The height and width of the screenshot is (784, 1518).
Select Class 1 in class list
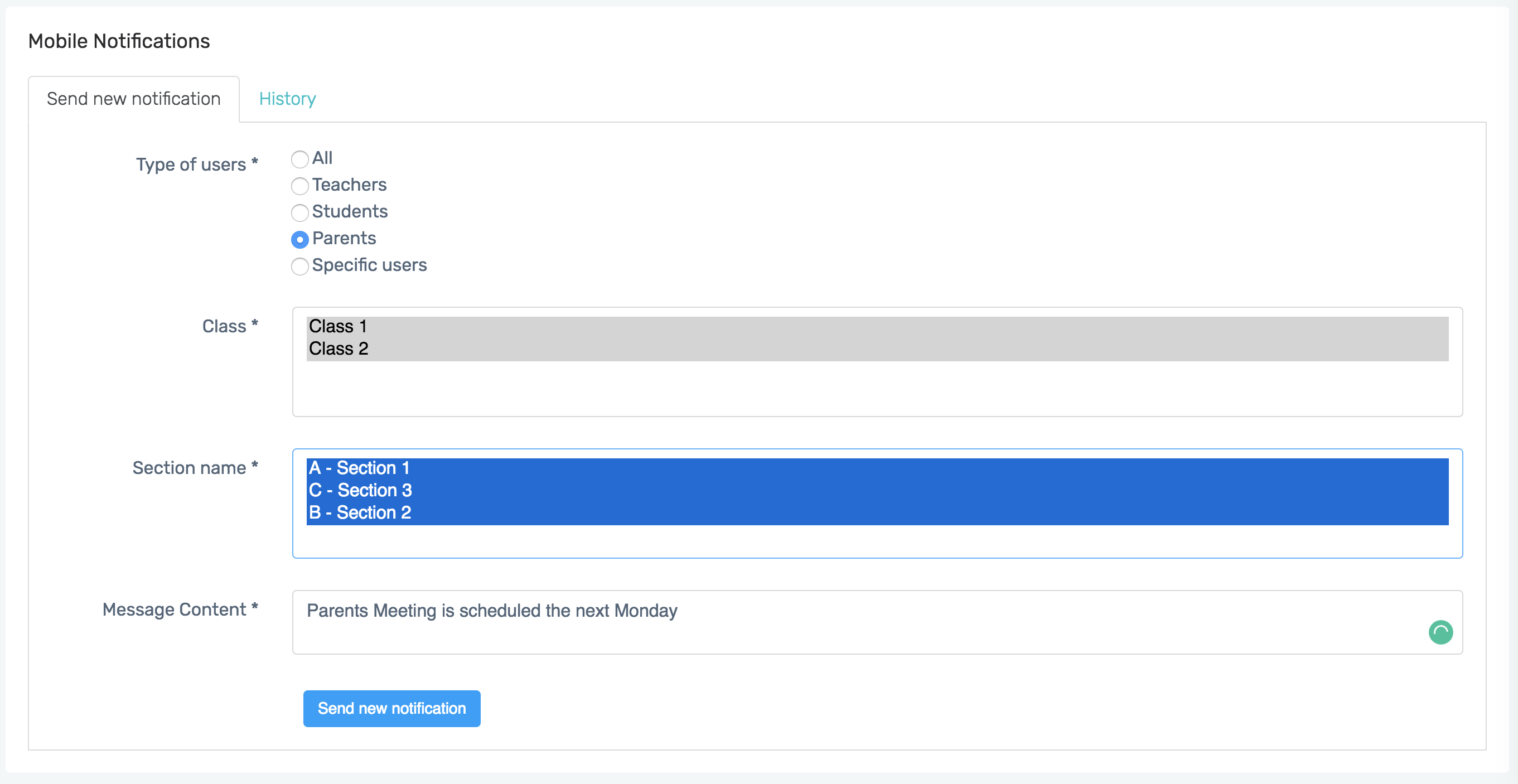click(x=337, y=326)
